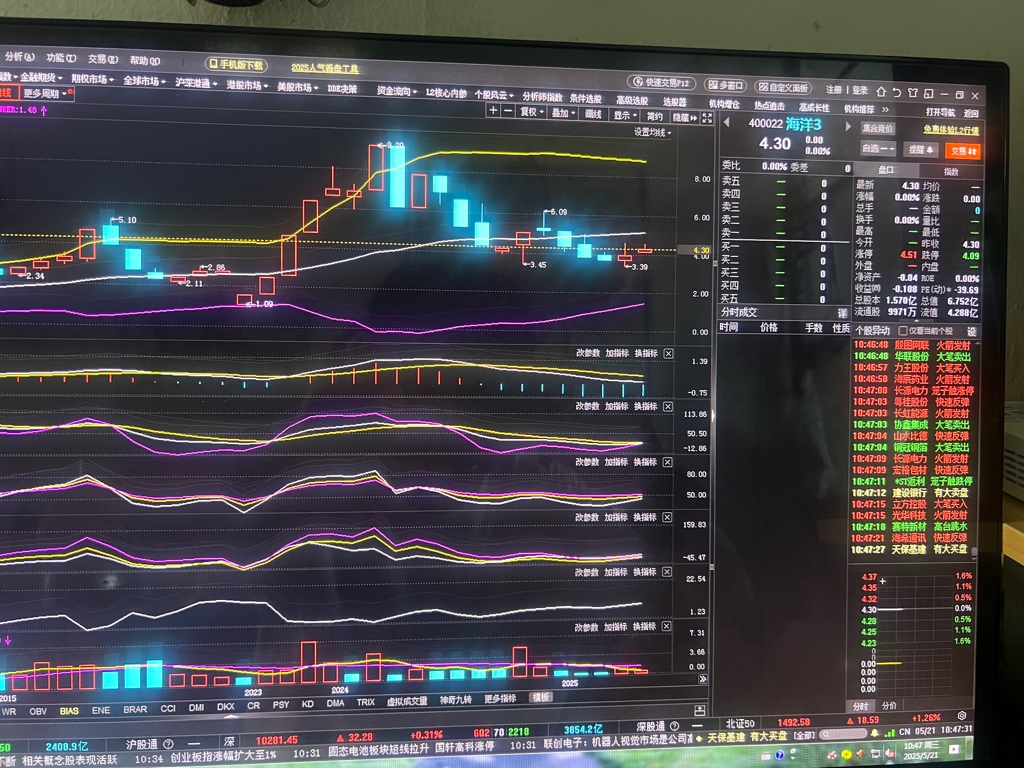Click 提醒 button
This screenshot has height=768, width=1024.
[x=921, y=150]
